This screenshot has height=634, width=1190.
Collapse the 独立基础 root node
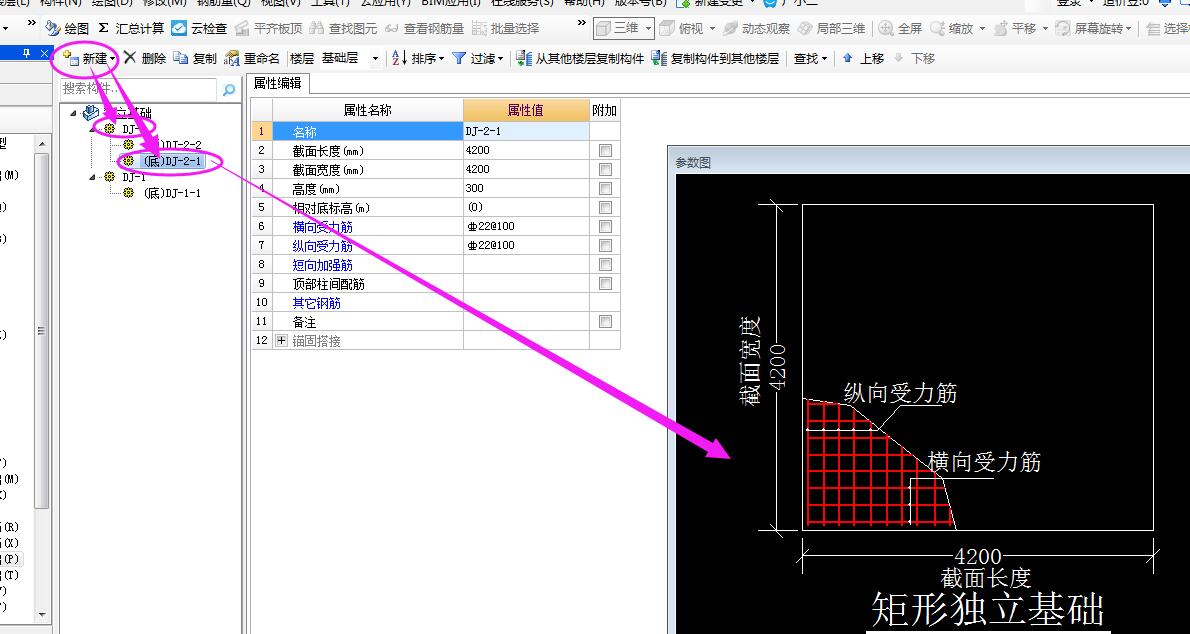coord(74,113)
